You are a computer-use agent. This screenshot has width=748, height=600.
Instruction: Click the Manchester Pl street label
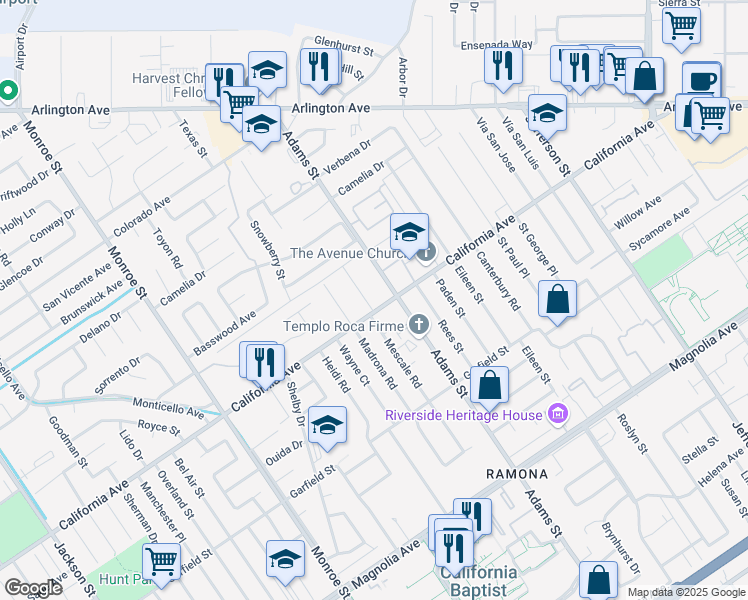pos(162,511)
